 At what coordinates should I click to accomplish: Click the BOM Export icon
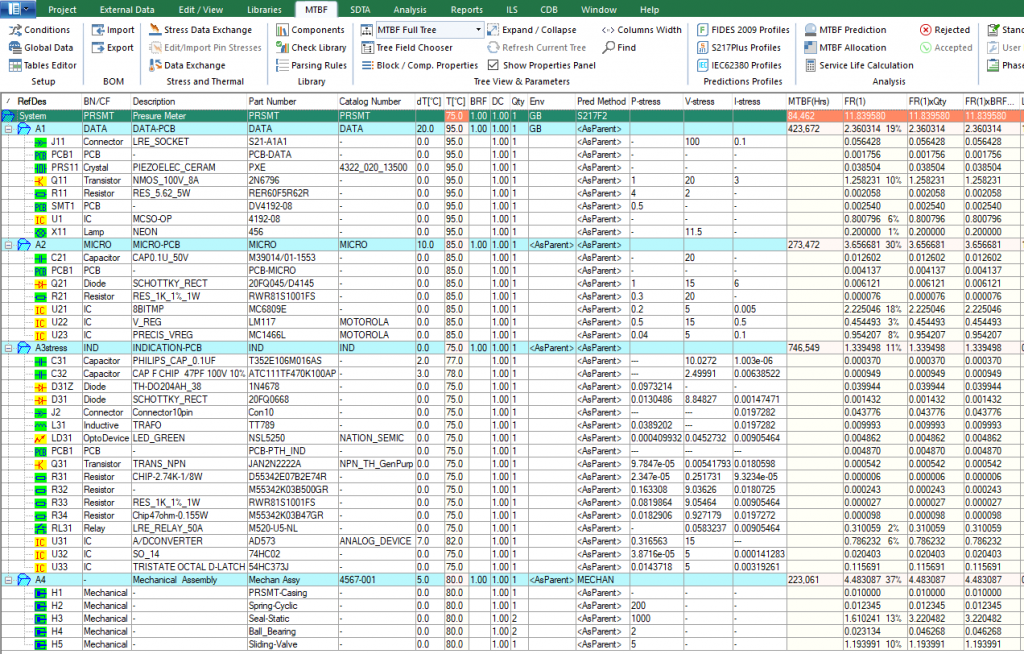click(98, 48)
